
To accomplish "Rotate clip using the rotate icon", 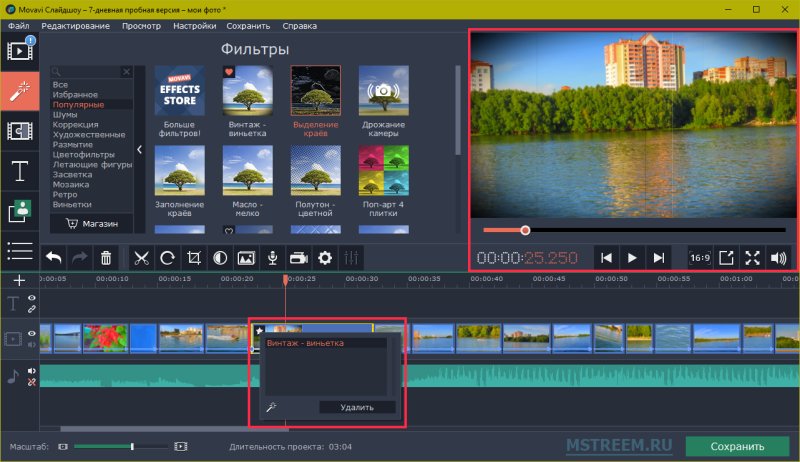I will pyautogui.click(x=167, y=257).
